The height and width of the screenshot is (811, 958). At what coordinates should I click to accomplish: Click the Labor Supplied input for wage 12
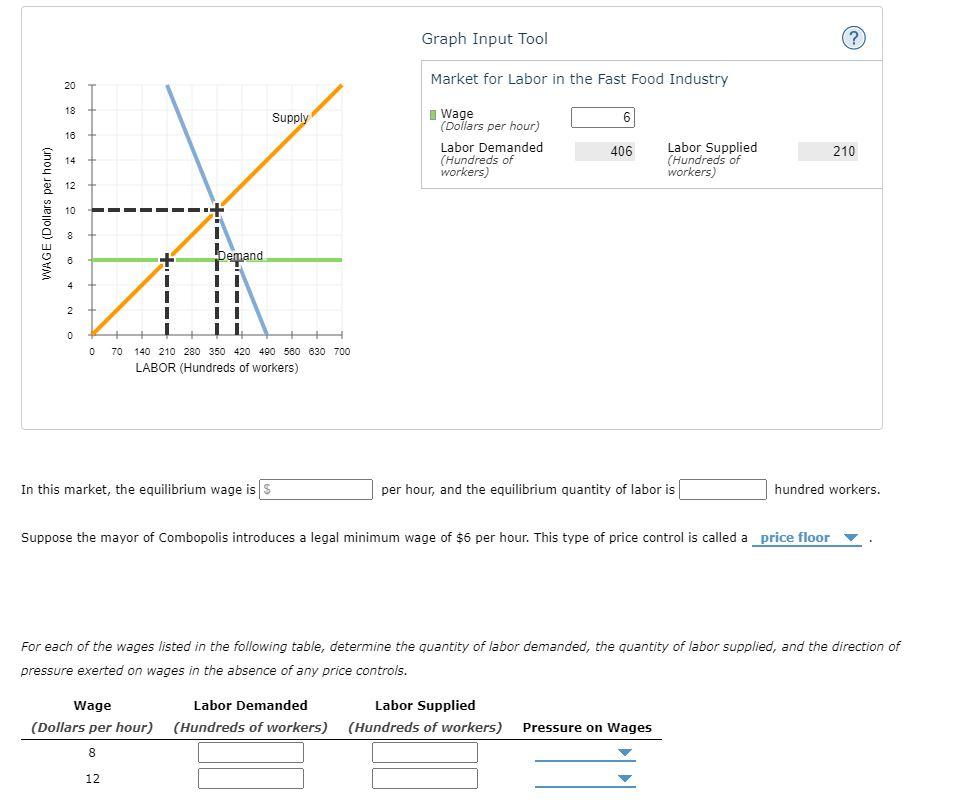(424, 778)
